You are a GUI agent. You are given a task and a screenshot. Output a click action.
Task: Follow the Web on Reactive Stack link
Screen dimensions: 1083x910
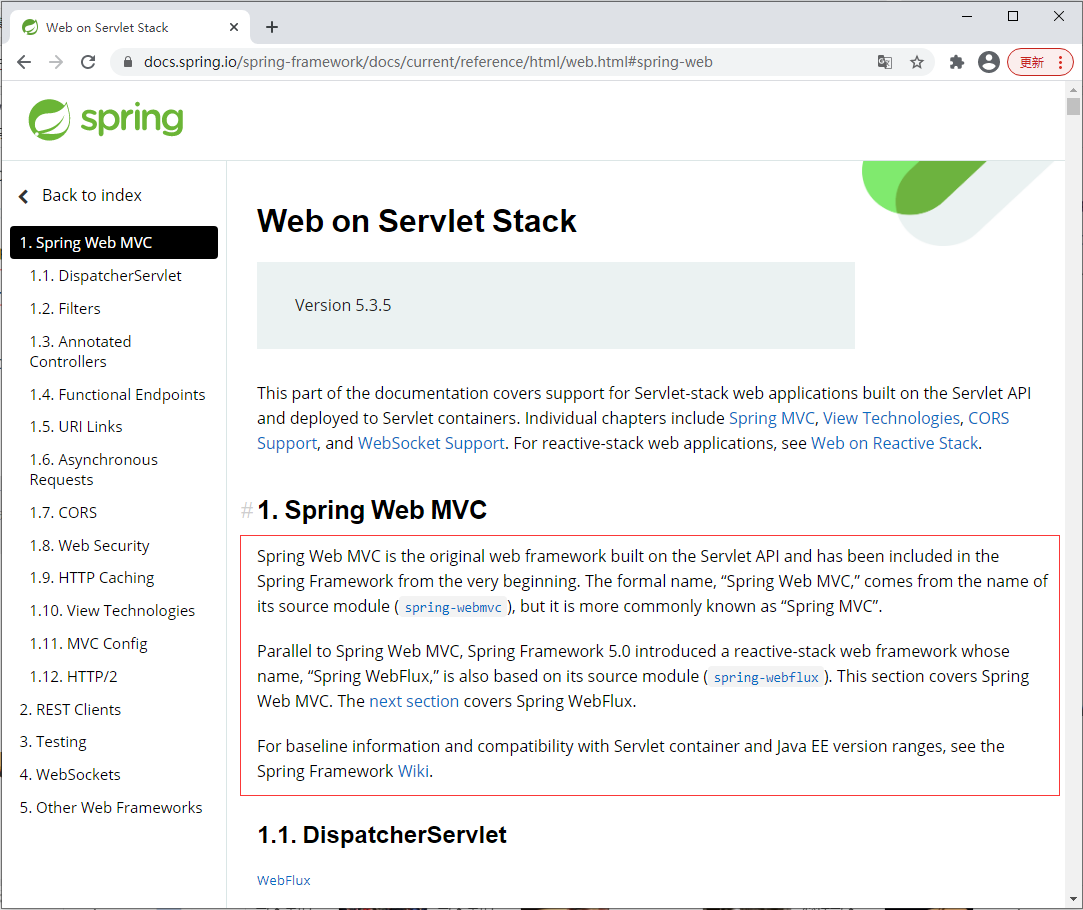click(894, 443)
